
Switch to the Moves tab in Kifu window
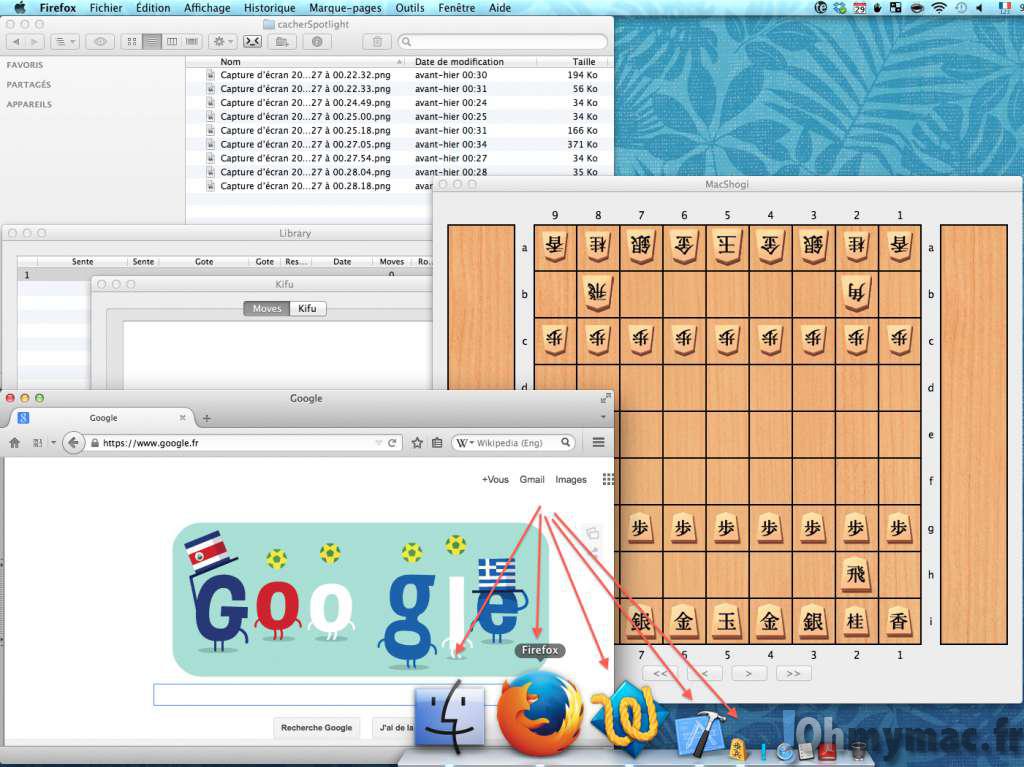pos(267,308)
